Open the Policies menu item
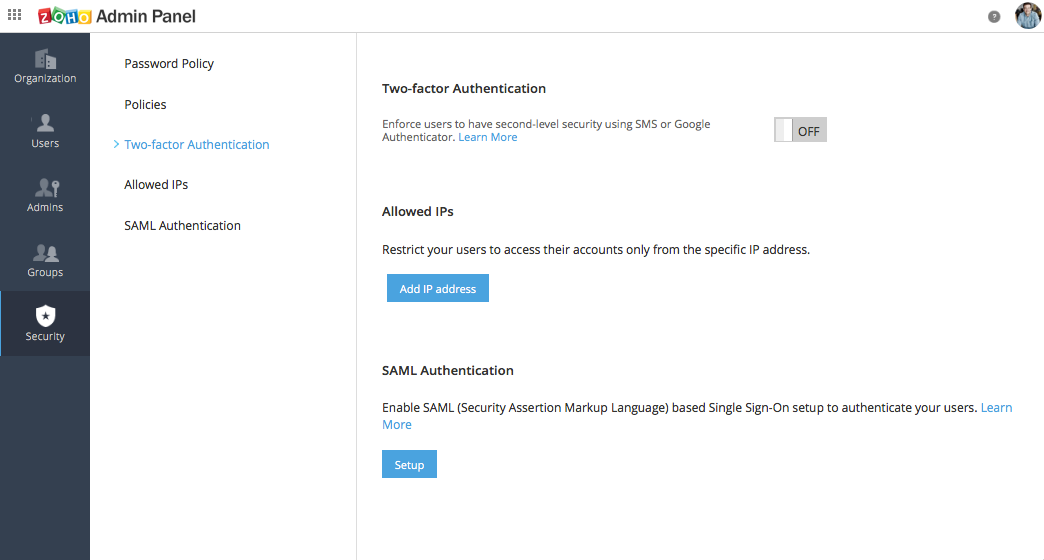Image resolution: width=1044 pixels, height=560 pixels. click(145, 105)
